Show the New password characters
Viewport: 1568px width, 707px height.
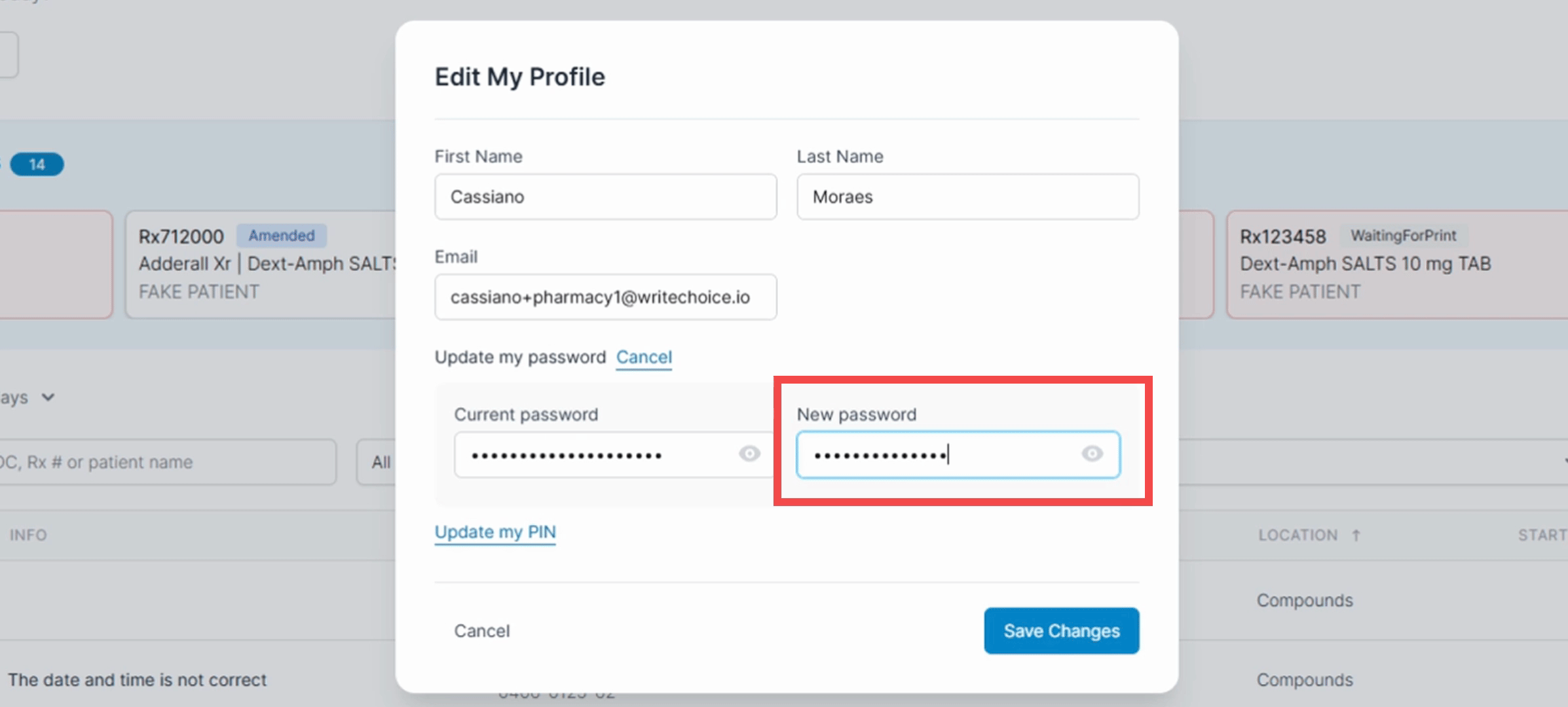click(1092, 454)
